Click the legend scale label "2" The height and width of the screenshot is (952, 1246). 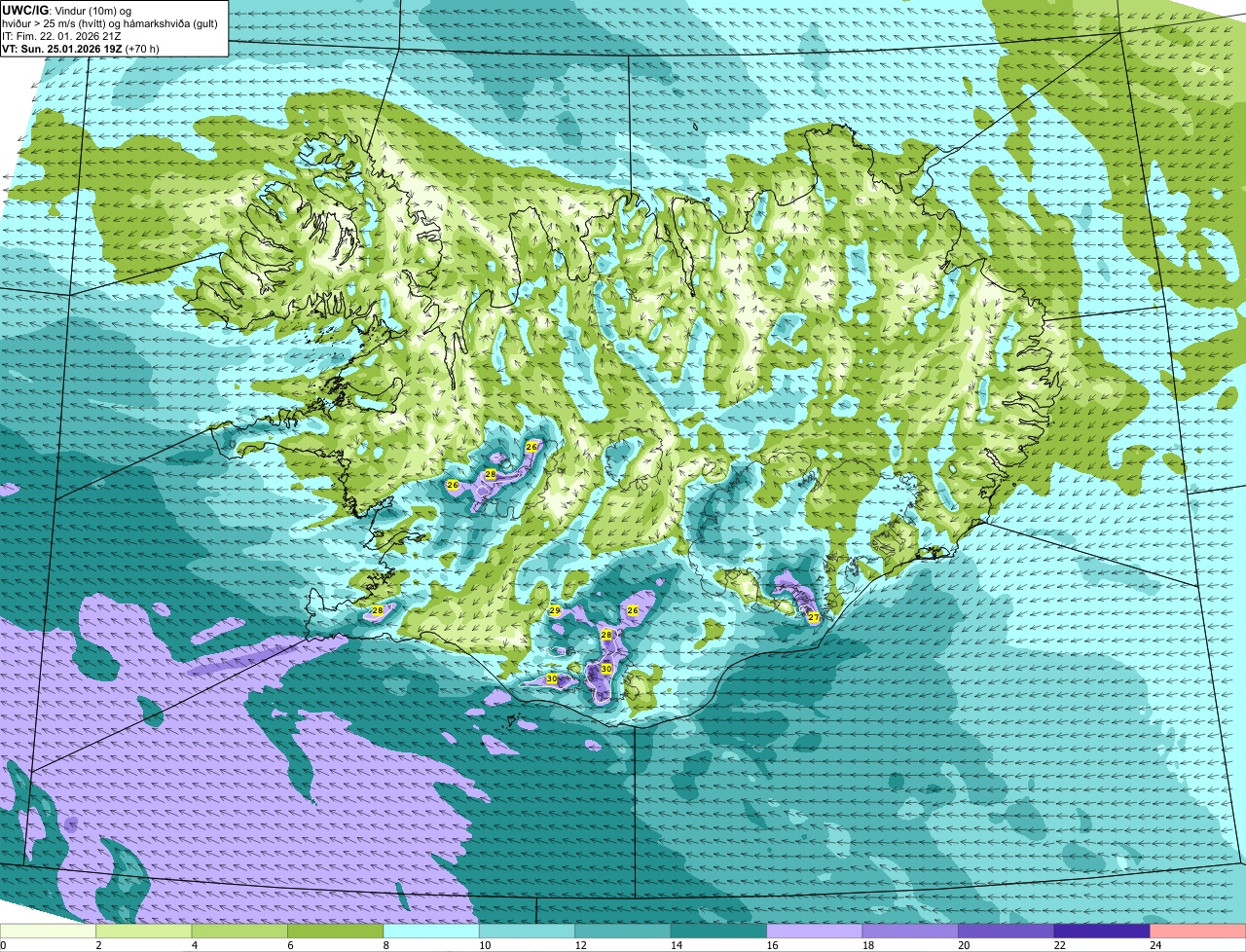click(97, 945)
